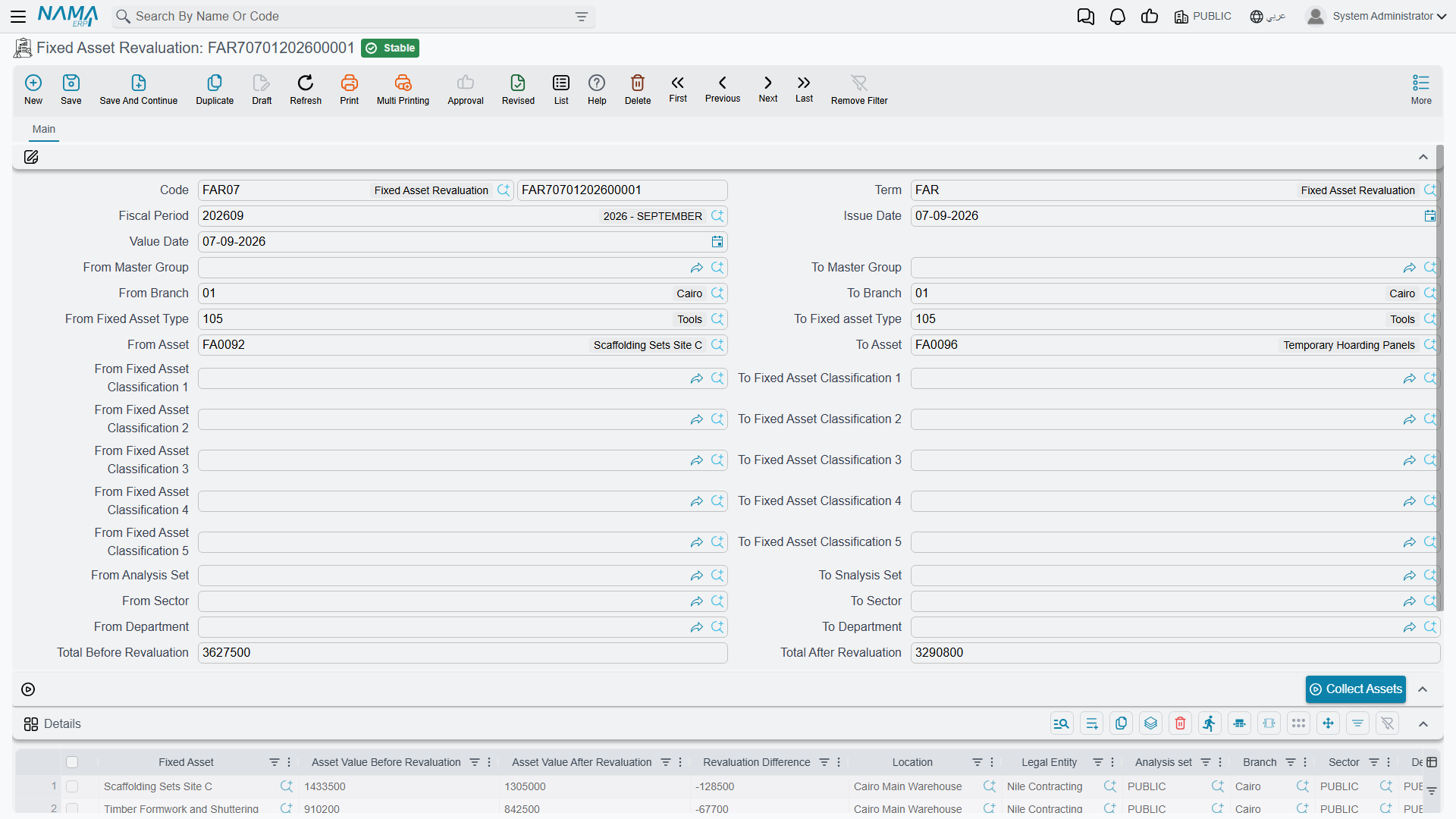
Task: Open Location column filter
Action: [977, 762]
